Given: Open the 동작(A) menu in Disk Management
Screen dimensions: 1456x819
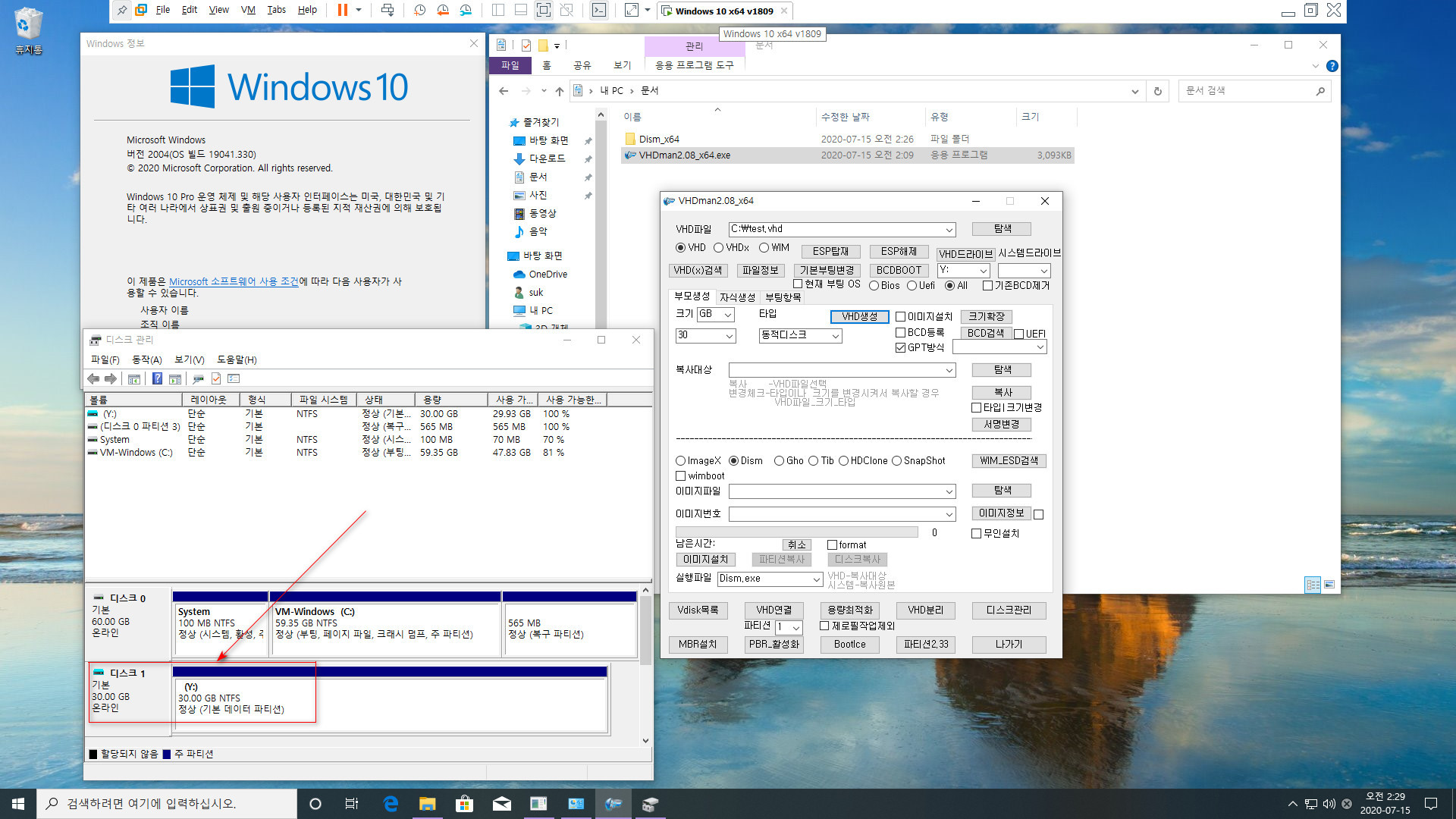Looking at the screenshot, I should 146,360.
